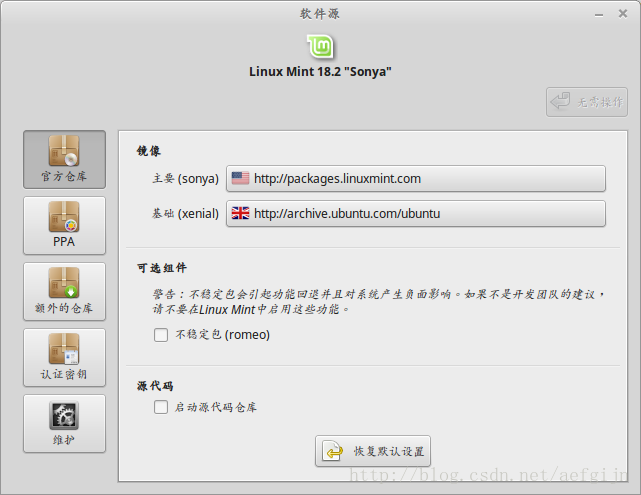Click the UK flag on base mirror

coord(240,214)
